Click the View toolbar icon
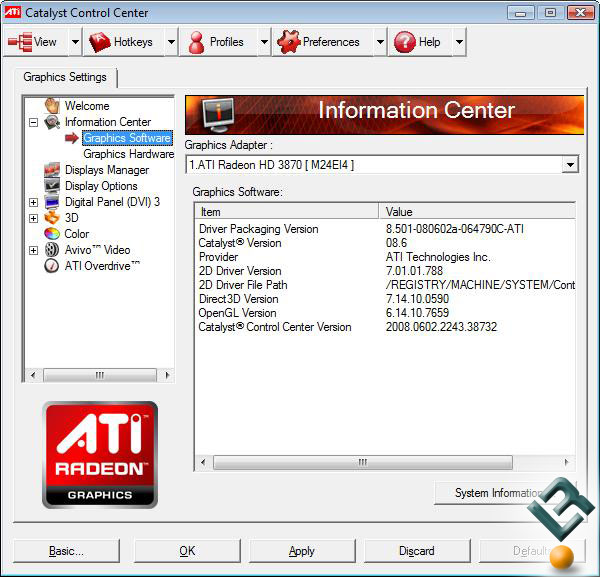The image size is (600, 577). point(20,42)
